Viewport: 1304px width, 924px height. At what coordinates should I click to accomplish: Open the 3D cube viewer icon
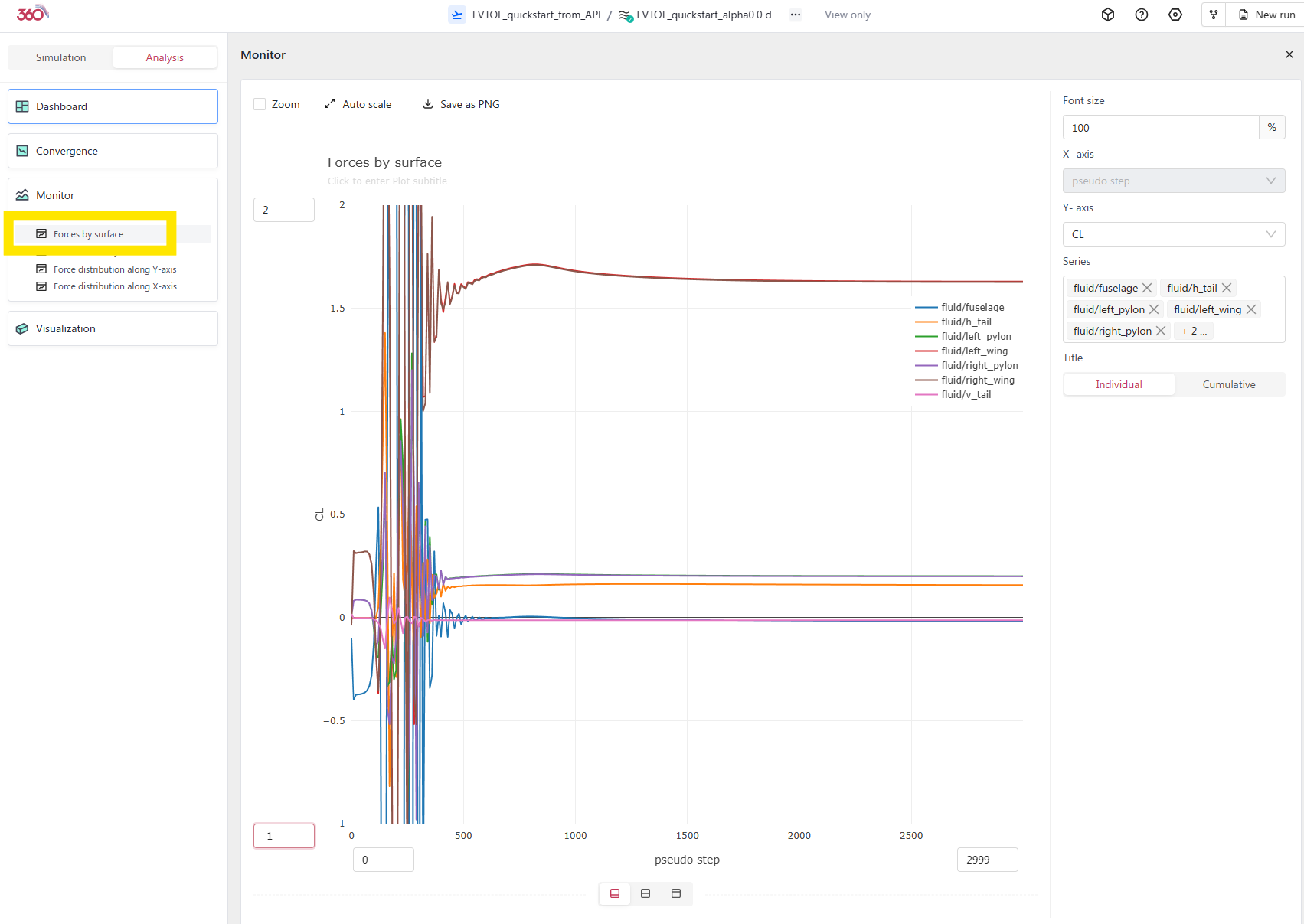1107,15
